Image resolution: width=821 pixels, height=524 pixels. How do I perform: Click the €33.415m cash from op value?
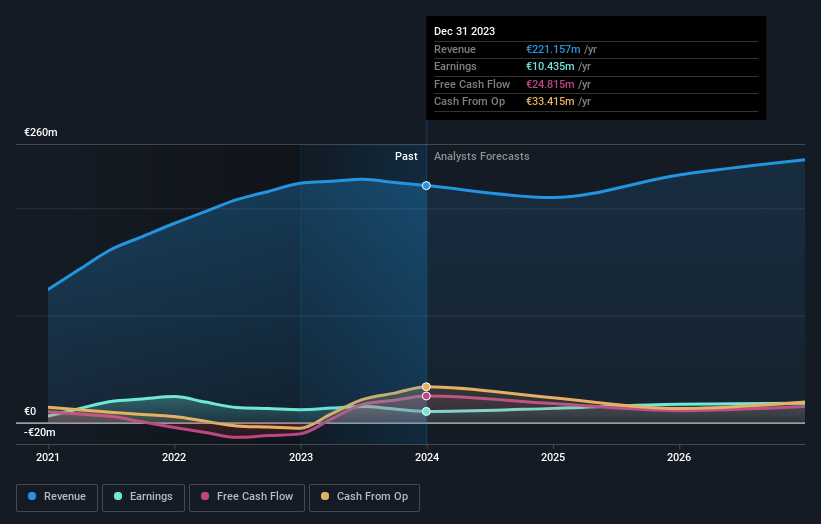coord(550,102)
